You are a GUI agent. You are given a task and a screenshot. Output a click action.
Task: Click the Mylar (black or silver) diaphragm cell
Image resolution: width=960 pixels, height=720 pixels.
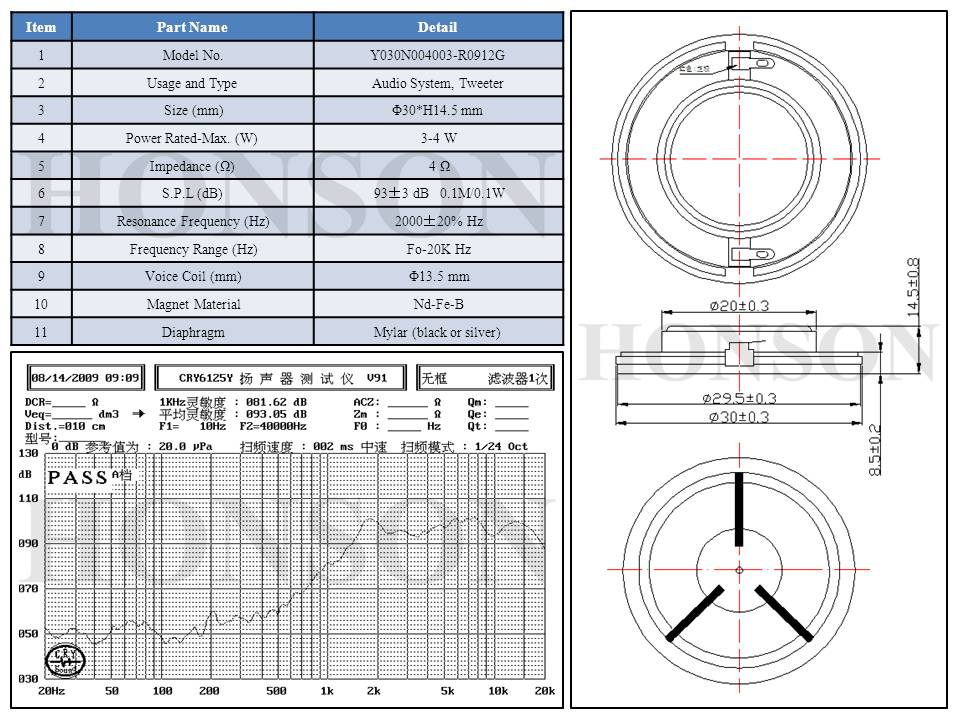[x=437, y=332]
